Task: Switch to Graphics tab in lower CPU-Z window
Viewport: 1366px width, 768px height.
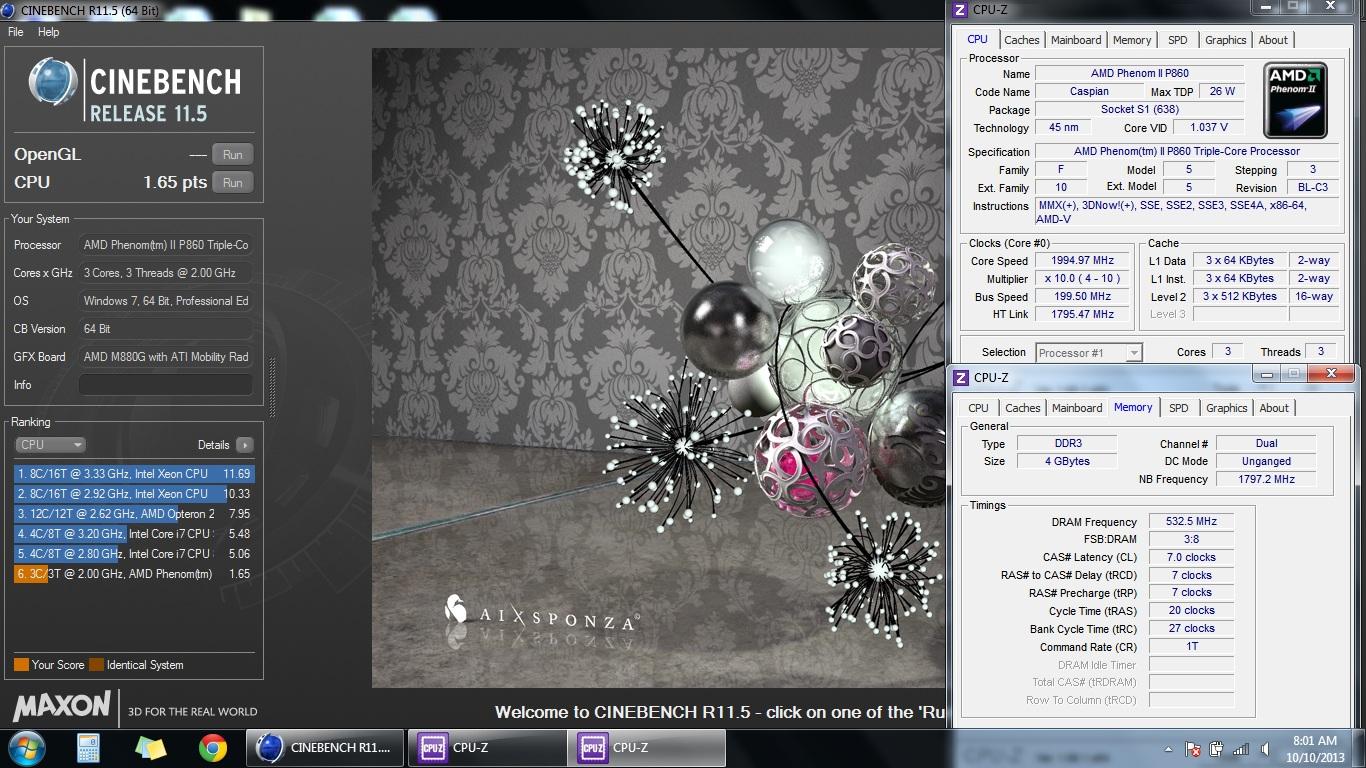Action: 1226,408
